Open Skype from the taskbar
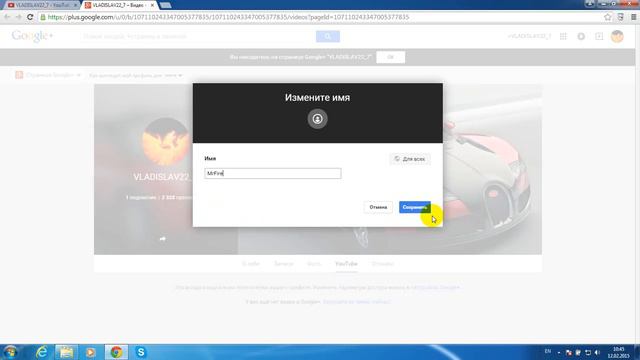640x360 pixels. coord(140,352)
